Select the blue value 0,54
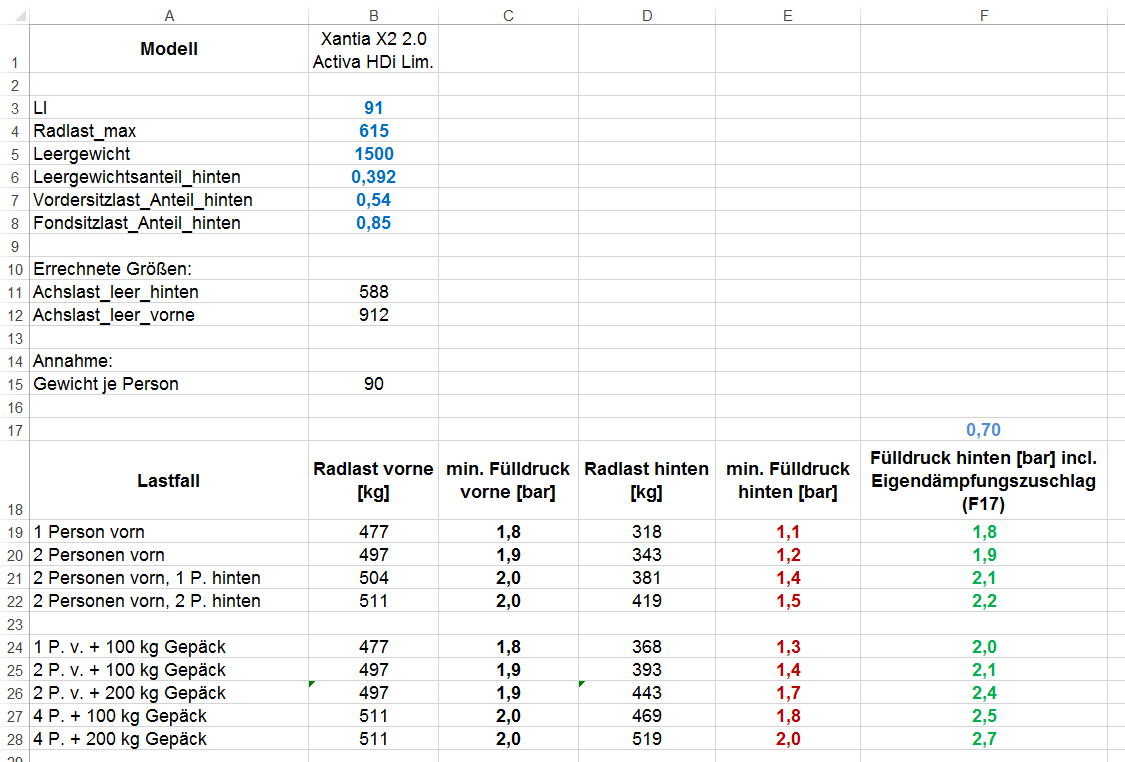This screenshot has width=1125, height=762. [373, 199]
